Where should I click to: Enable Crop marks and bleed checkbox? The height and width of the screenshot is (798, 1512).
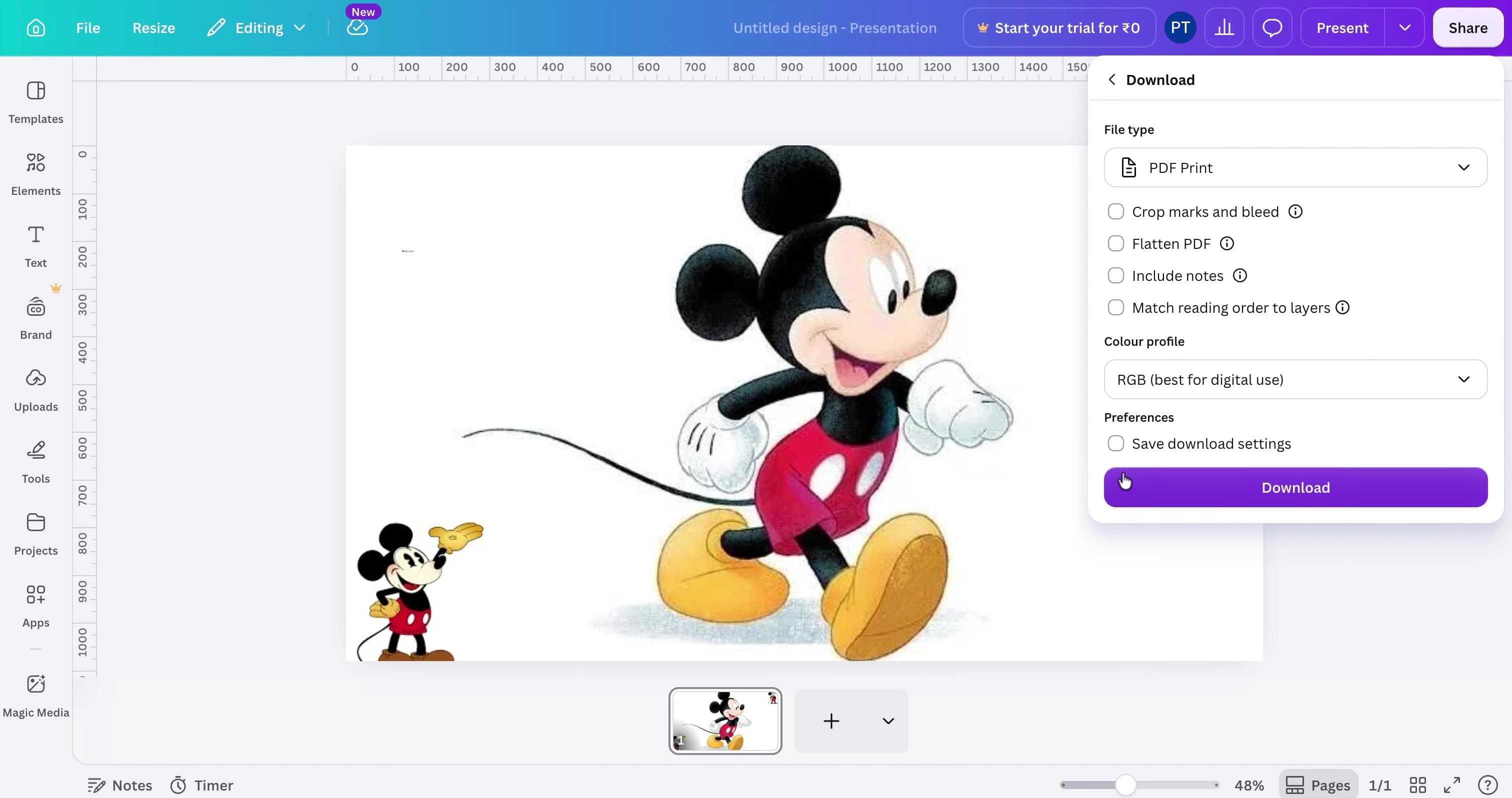(1115, 212)
